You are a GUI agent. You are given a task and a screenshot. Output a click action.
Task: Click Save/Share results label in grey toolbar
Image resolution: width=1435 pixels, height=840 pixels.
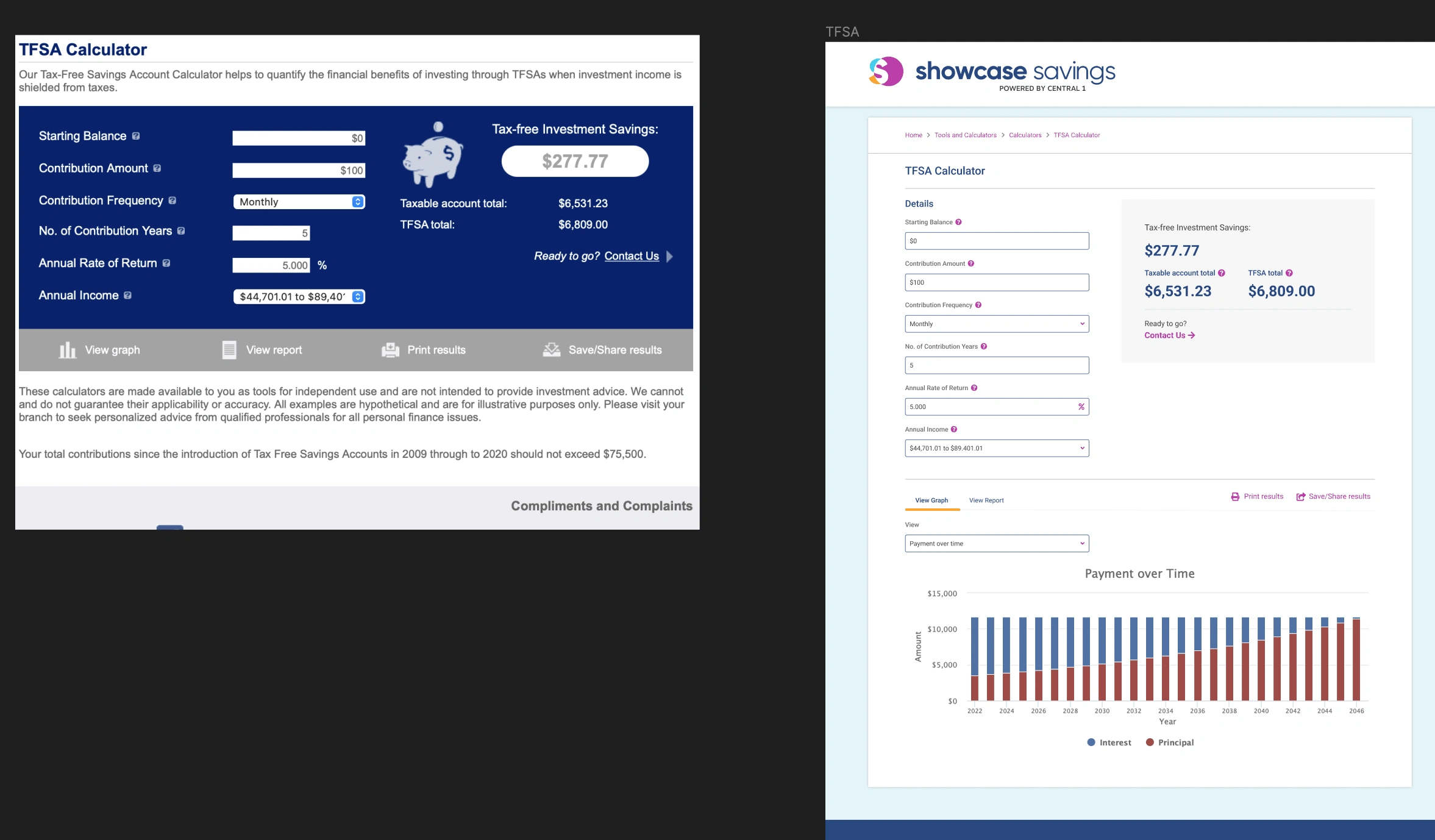[x=615, y=350]
